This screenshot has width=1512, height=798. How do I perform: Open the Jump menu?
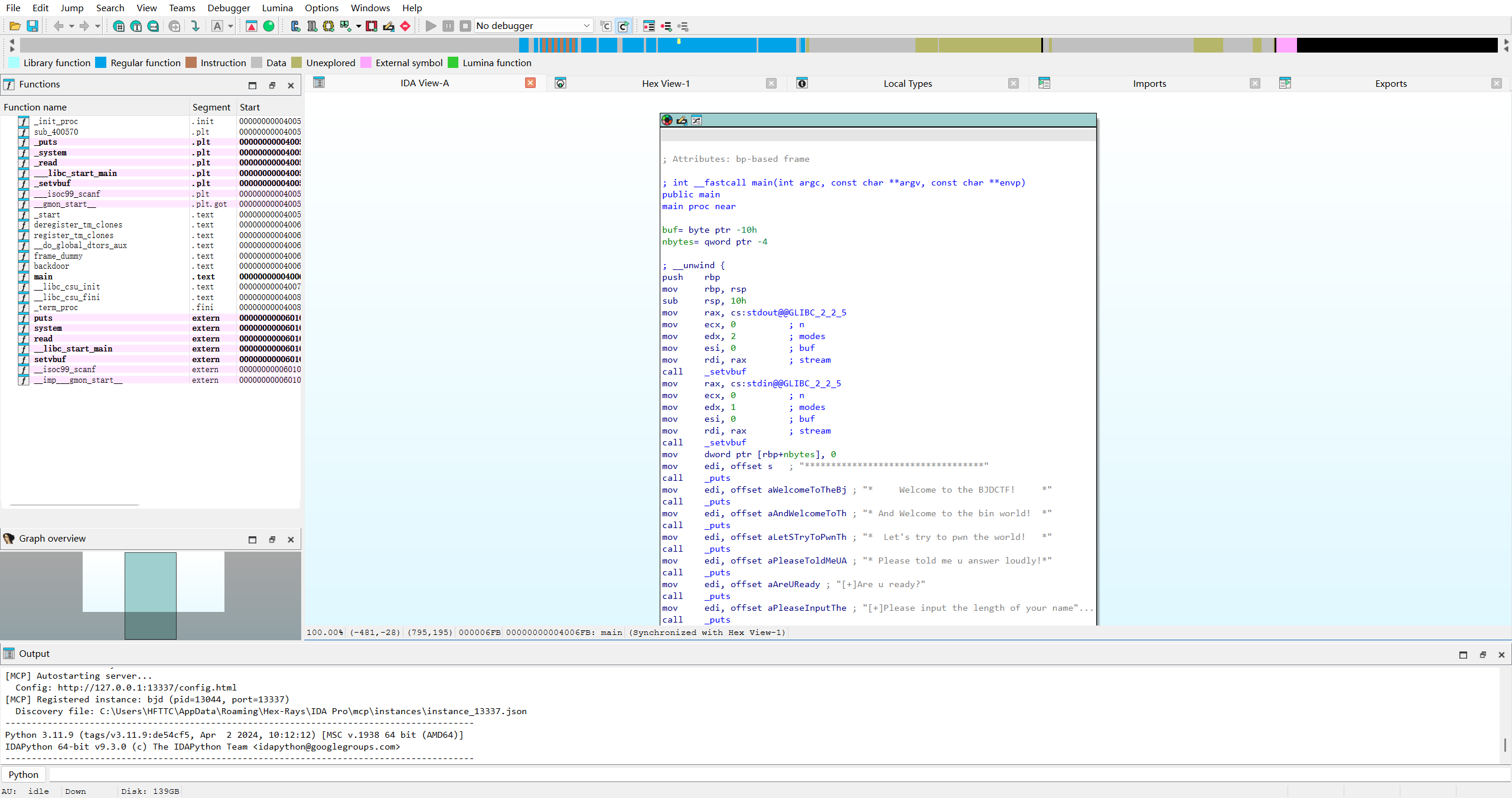pos(72,8)
